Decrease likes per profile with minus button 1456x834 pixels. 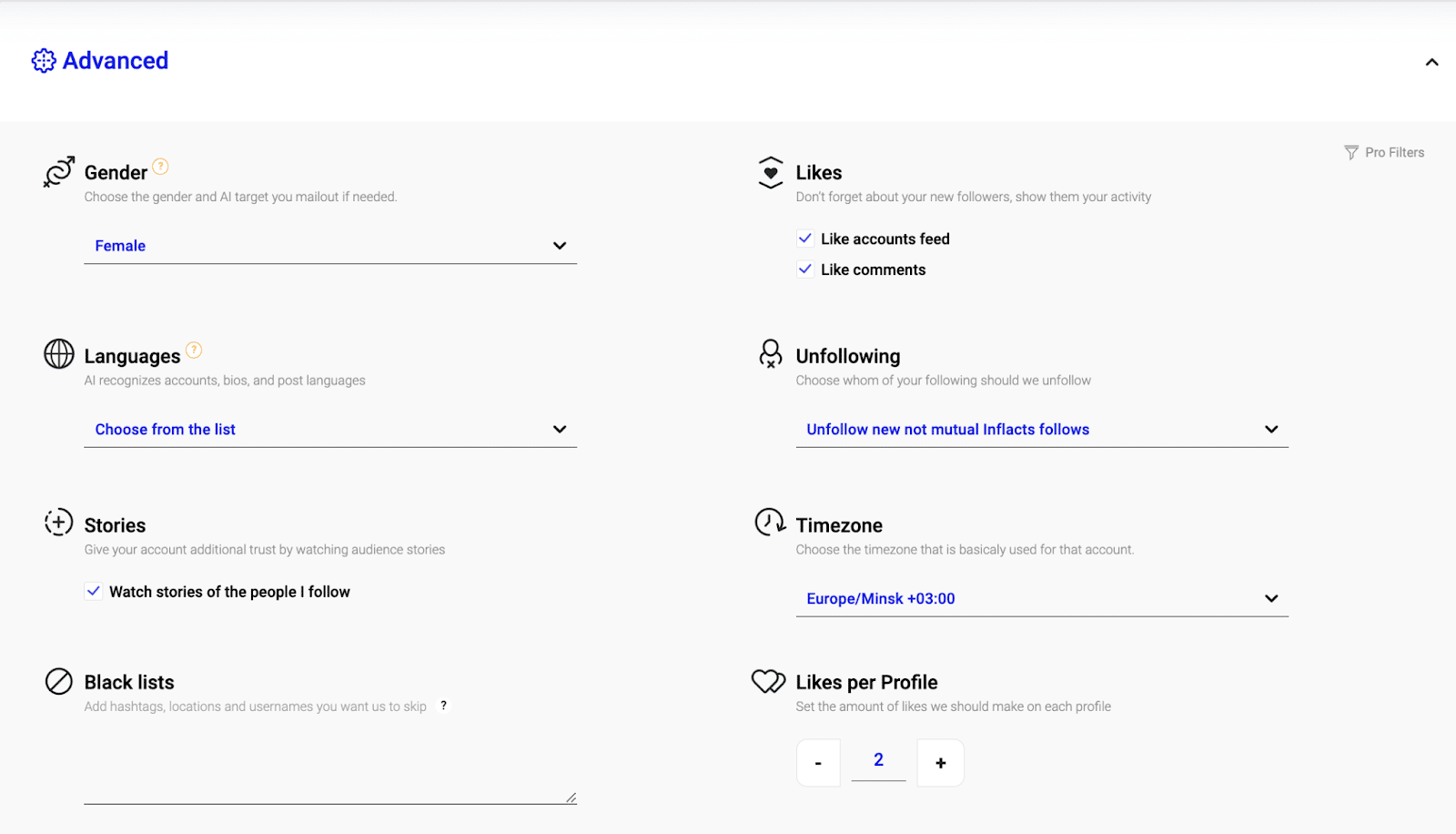(818, 763)
